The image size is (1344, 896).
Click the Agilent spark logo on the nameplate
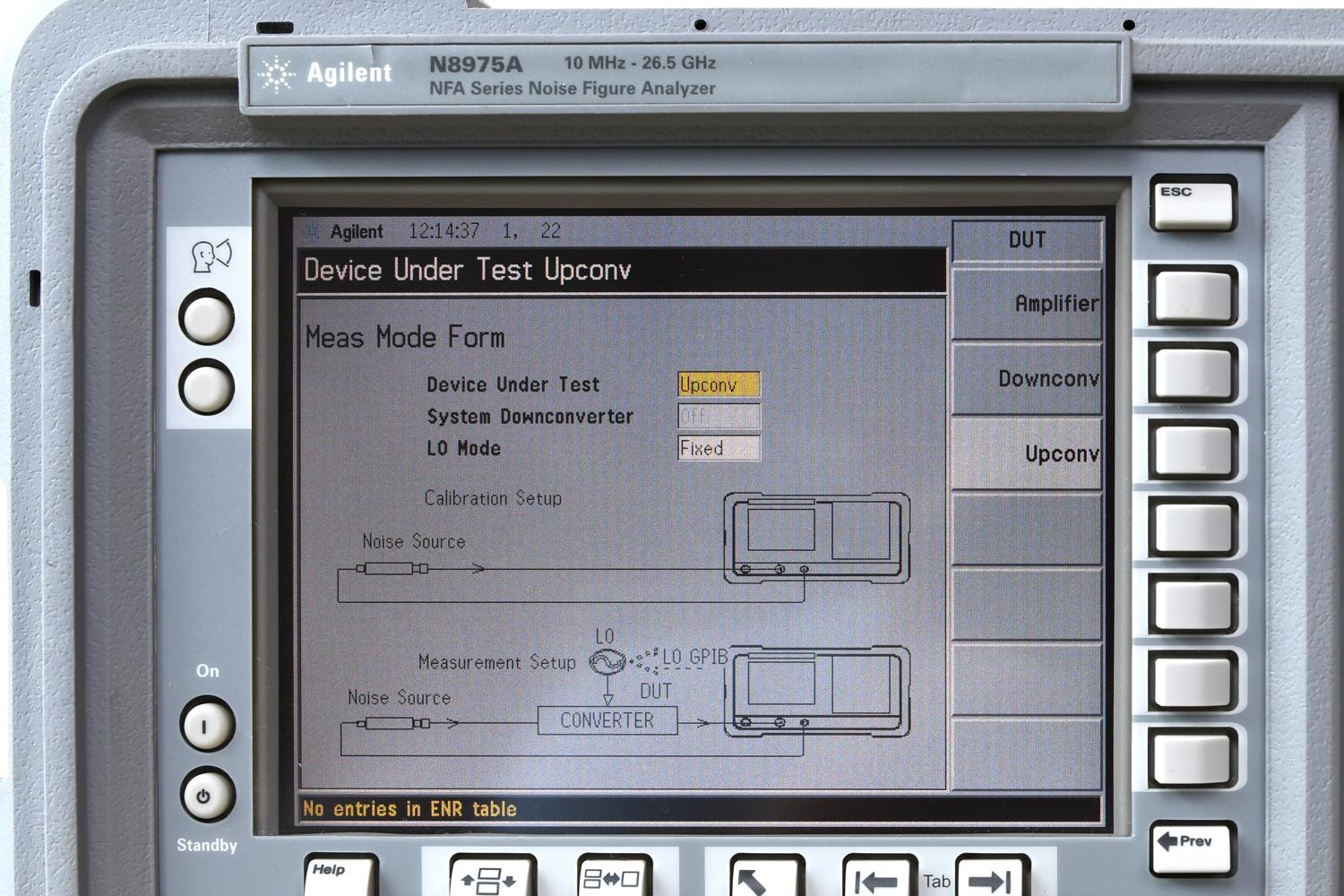point(277,73)
